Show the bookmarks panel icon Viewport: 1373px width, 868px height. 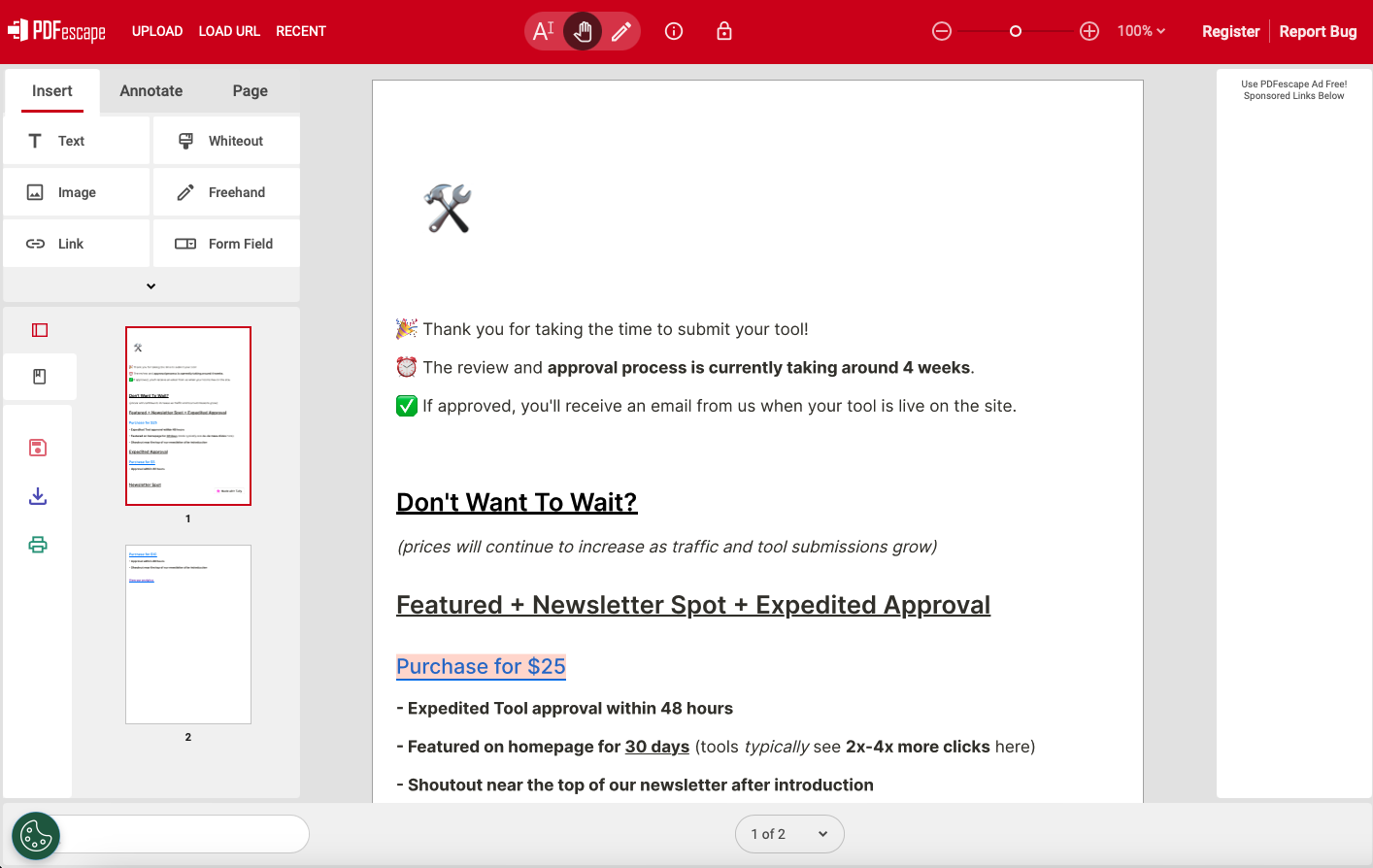[x=40, y=377]
